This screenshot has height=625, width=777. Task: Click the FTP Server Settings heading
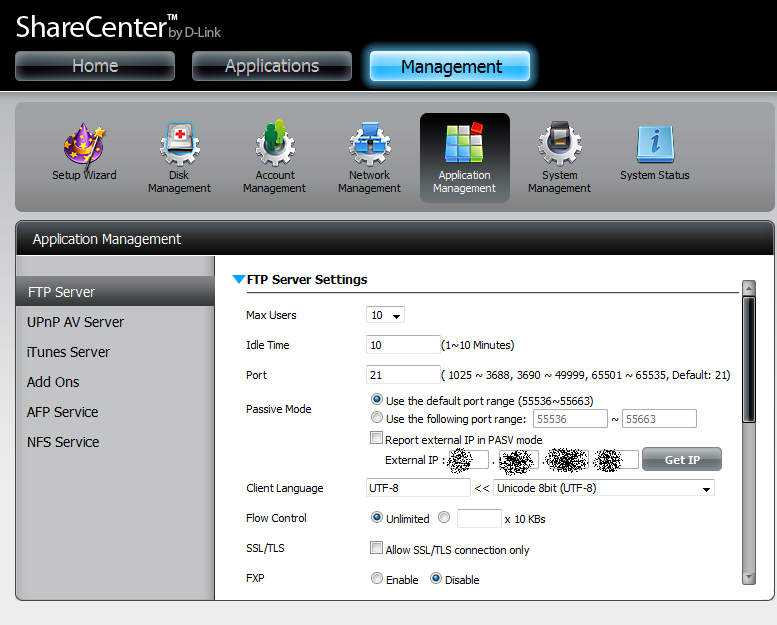[307, 280]
